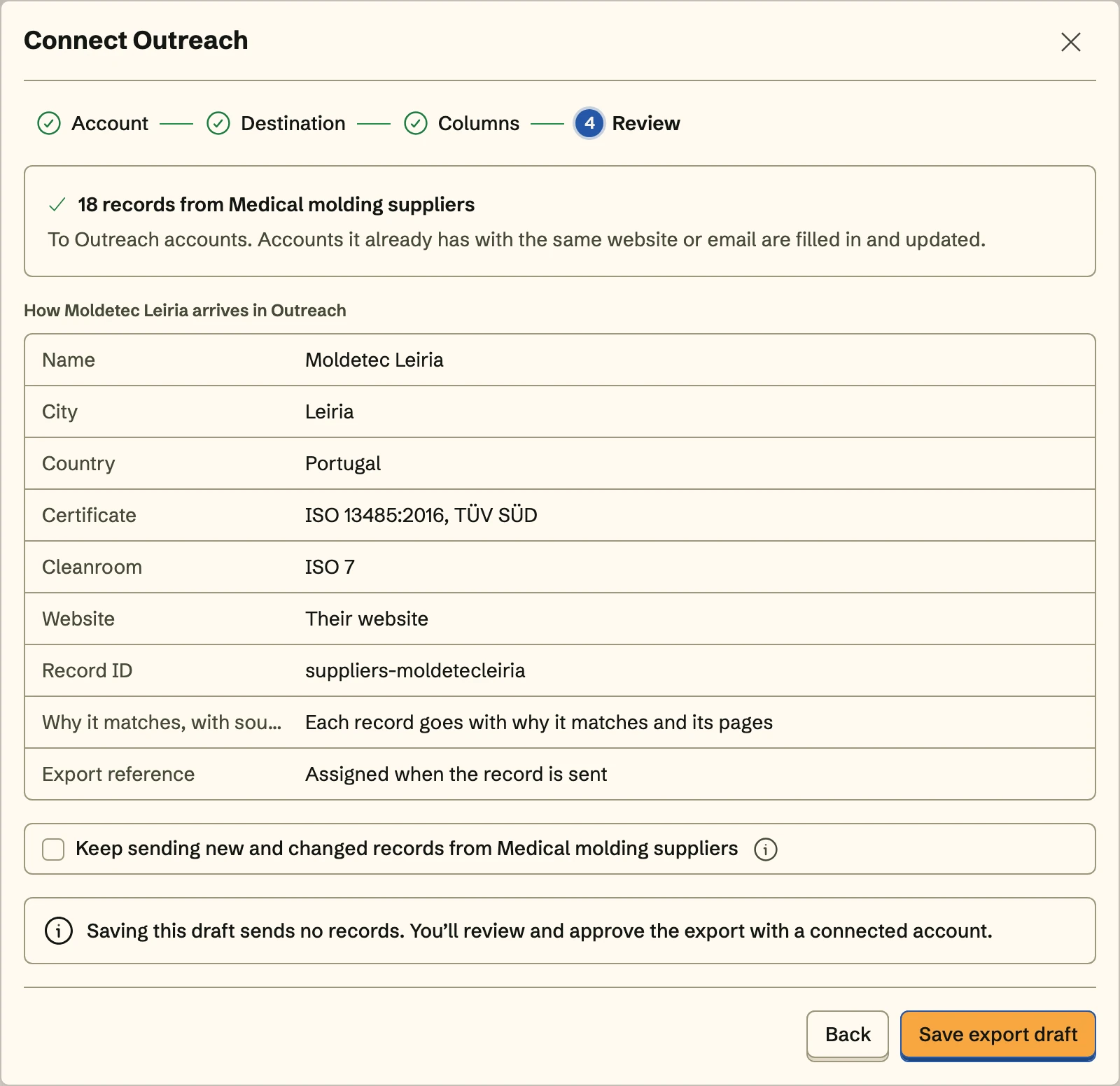Click the Columns step checkmark icon
Screen dimensions: 1120x1086
416,124
